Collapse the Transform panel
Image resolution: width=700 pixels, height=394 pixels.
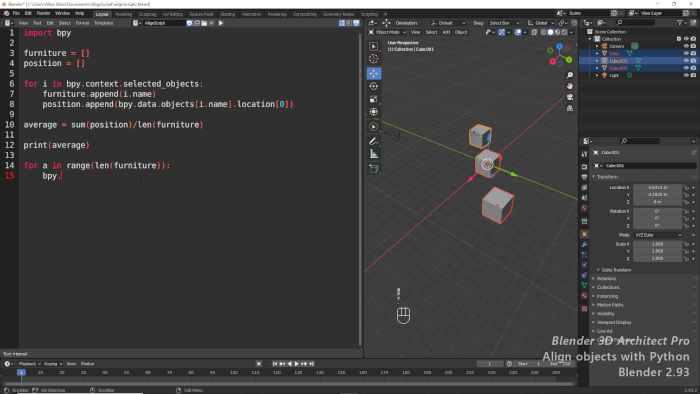(x=607, y=177)
